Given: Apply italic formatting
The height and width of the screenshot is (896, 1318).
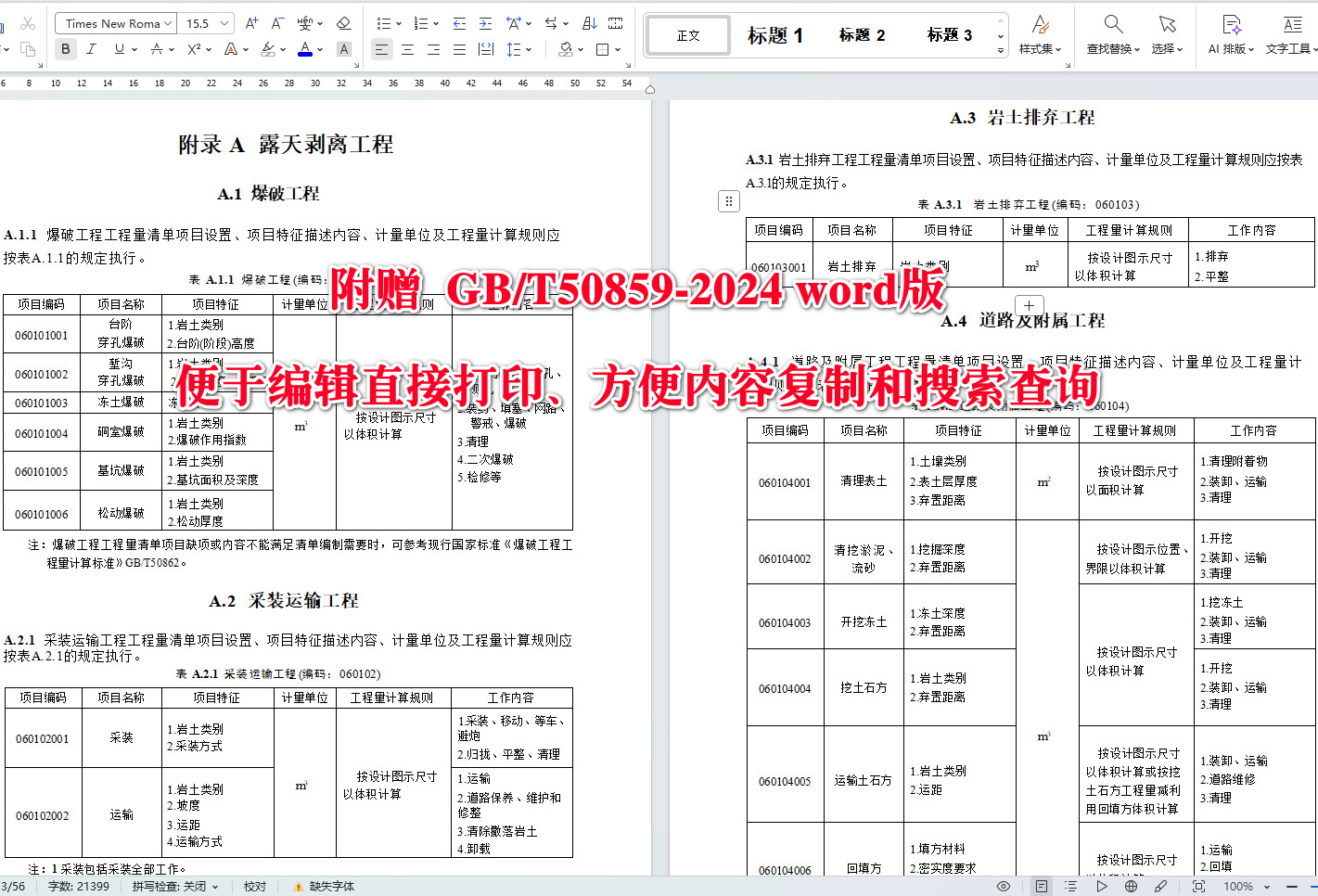Looking at the screenshot, I should click(92, 47).
